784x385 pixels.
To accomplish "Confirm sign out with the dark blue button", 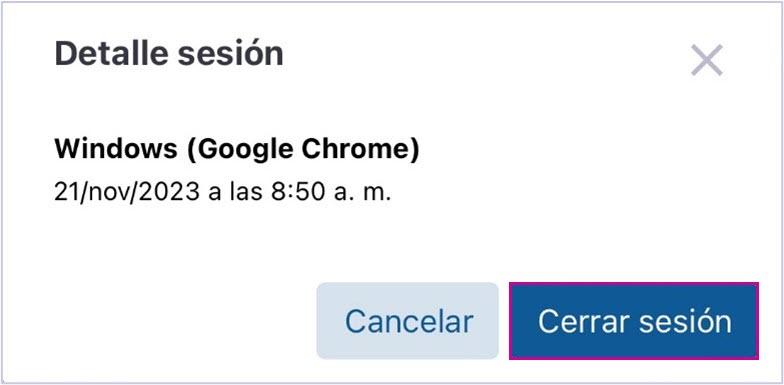I will click(634, 320).
